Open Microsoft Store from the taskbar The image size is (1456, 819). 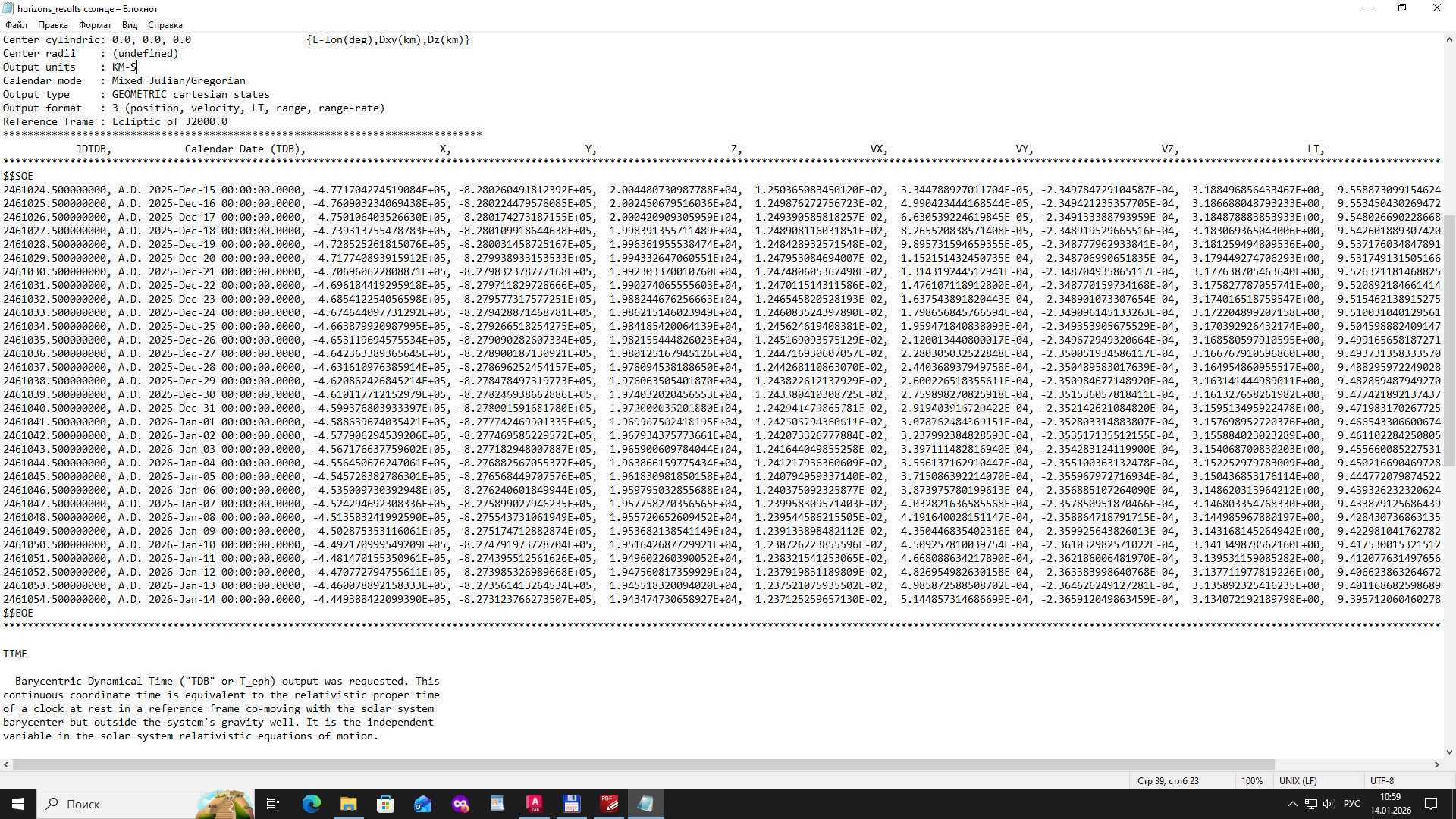click(385, 804)
